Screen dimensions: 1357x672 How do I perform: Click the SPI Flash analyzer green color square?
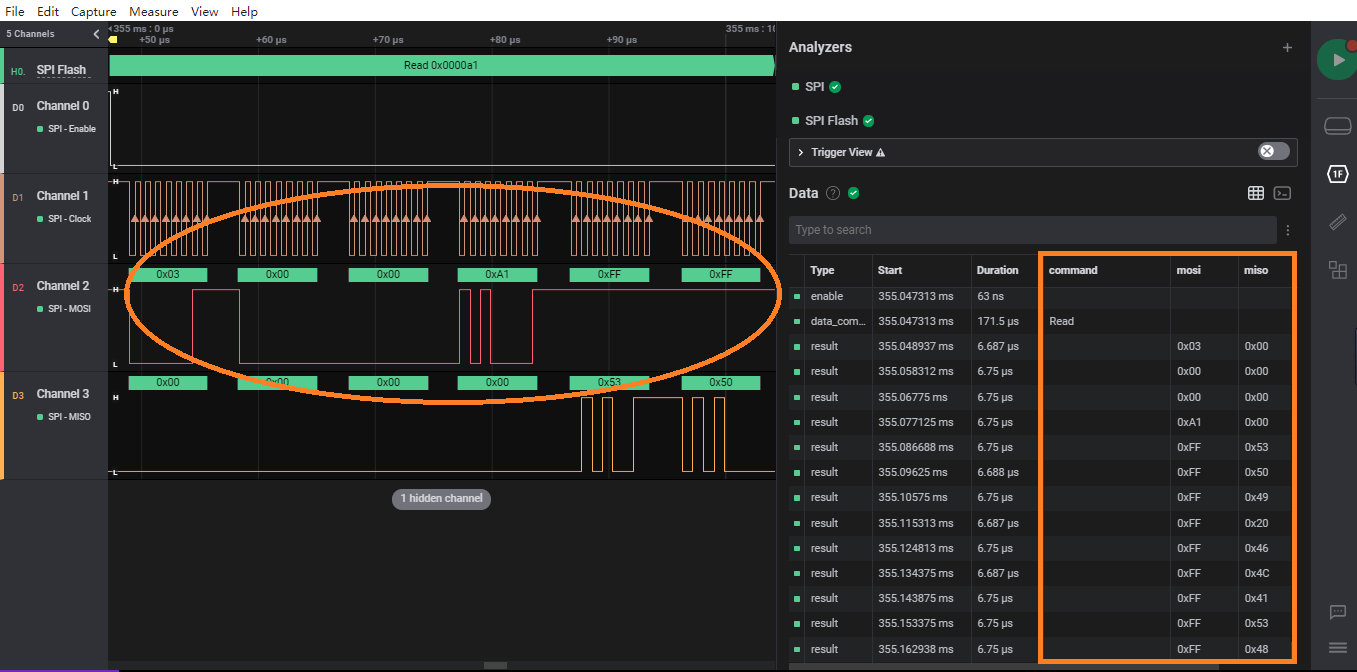coord(795,121)
